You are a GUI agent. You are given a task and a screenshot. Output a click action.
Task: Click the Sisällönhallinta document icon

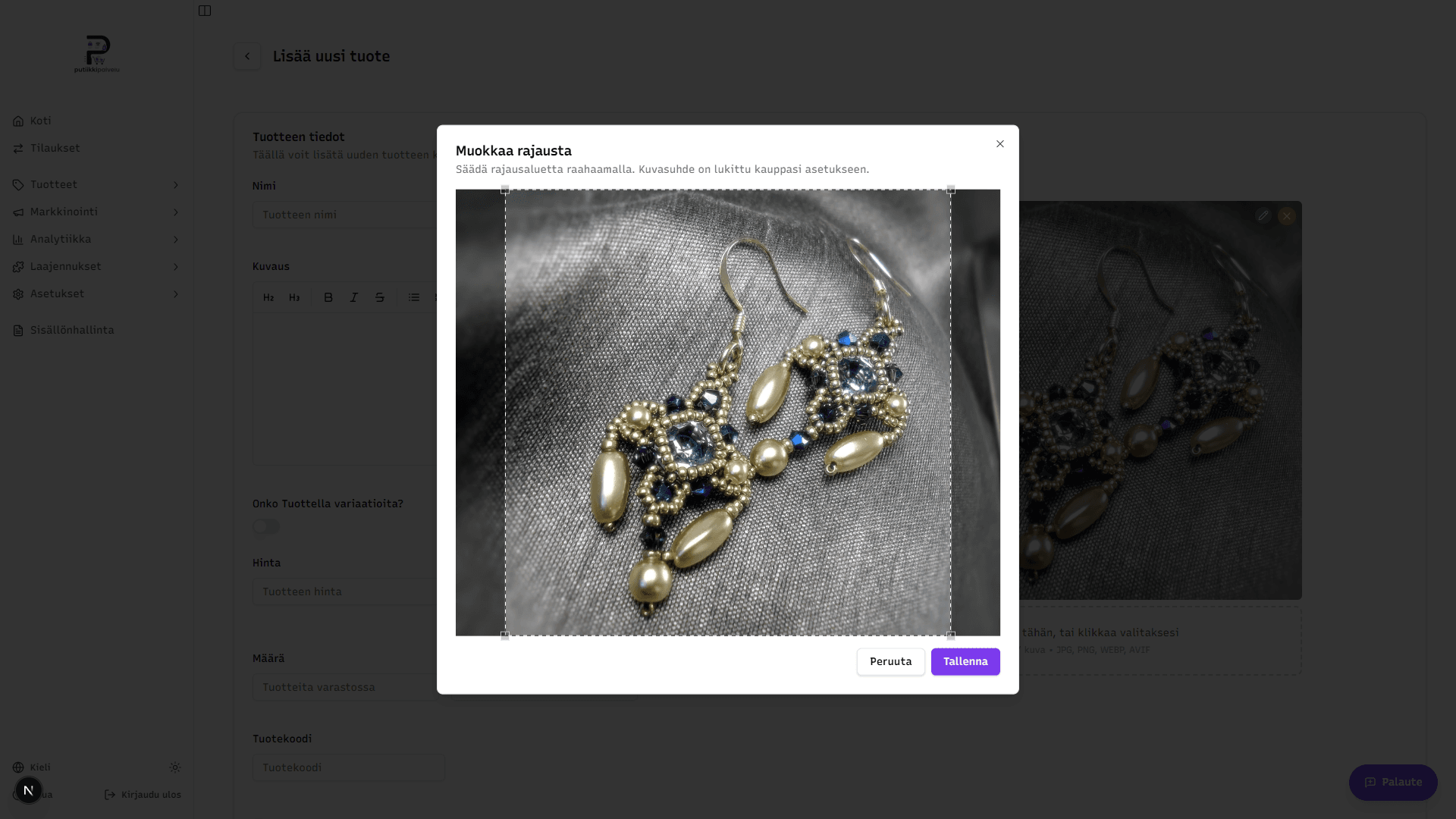pyautogui.click(x=18, y=331)
